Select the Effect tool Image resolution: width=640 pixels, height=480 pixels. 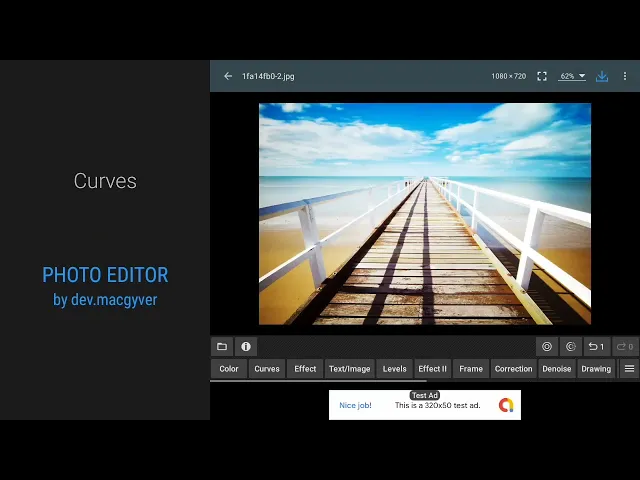point(305,369)
